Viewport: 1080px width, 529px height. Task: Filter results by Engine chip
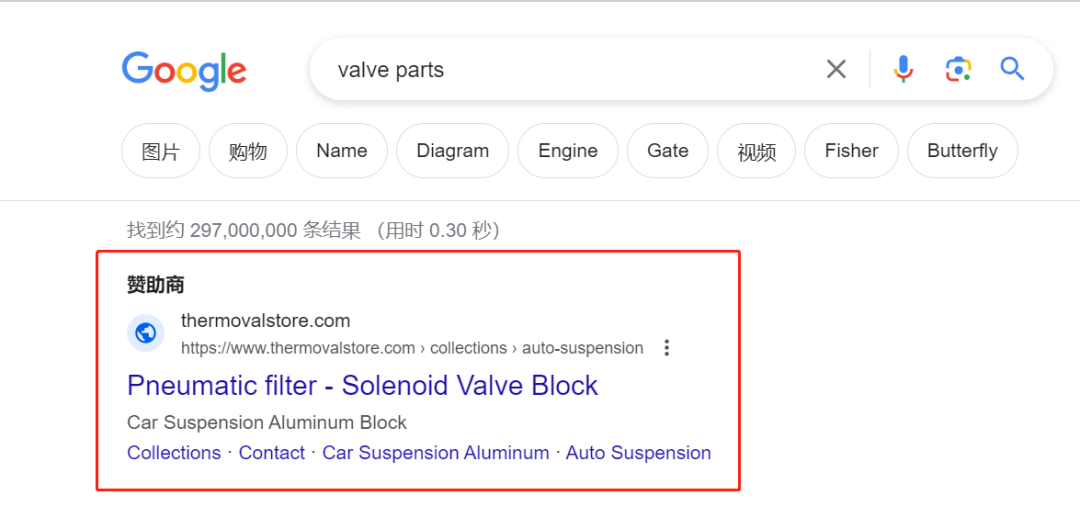click(568, 151)
